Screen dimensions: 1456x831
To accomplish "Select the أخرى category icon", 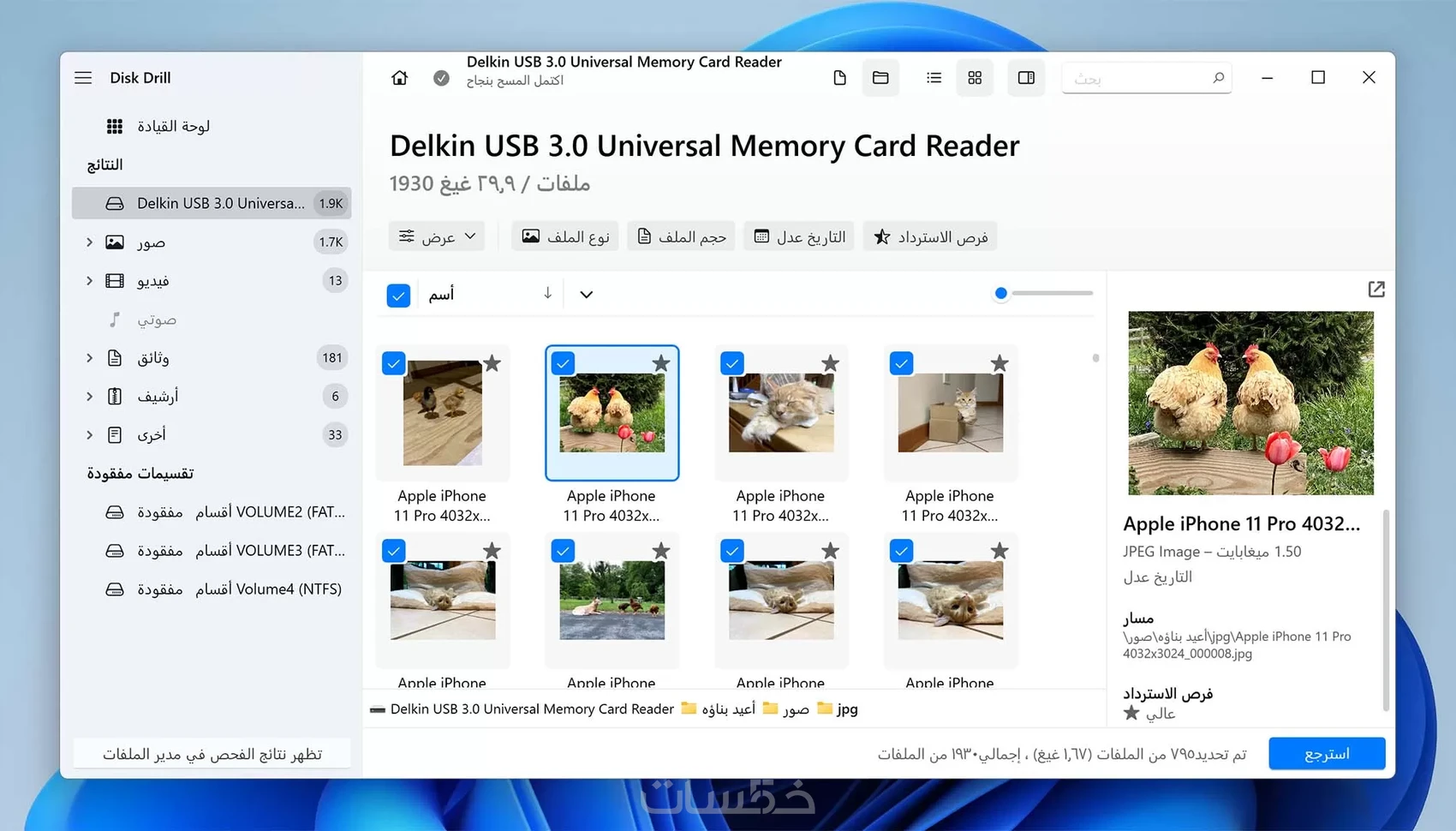I will click(114, 435).
